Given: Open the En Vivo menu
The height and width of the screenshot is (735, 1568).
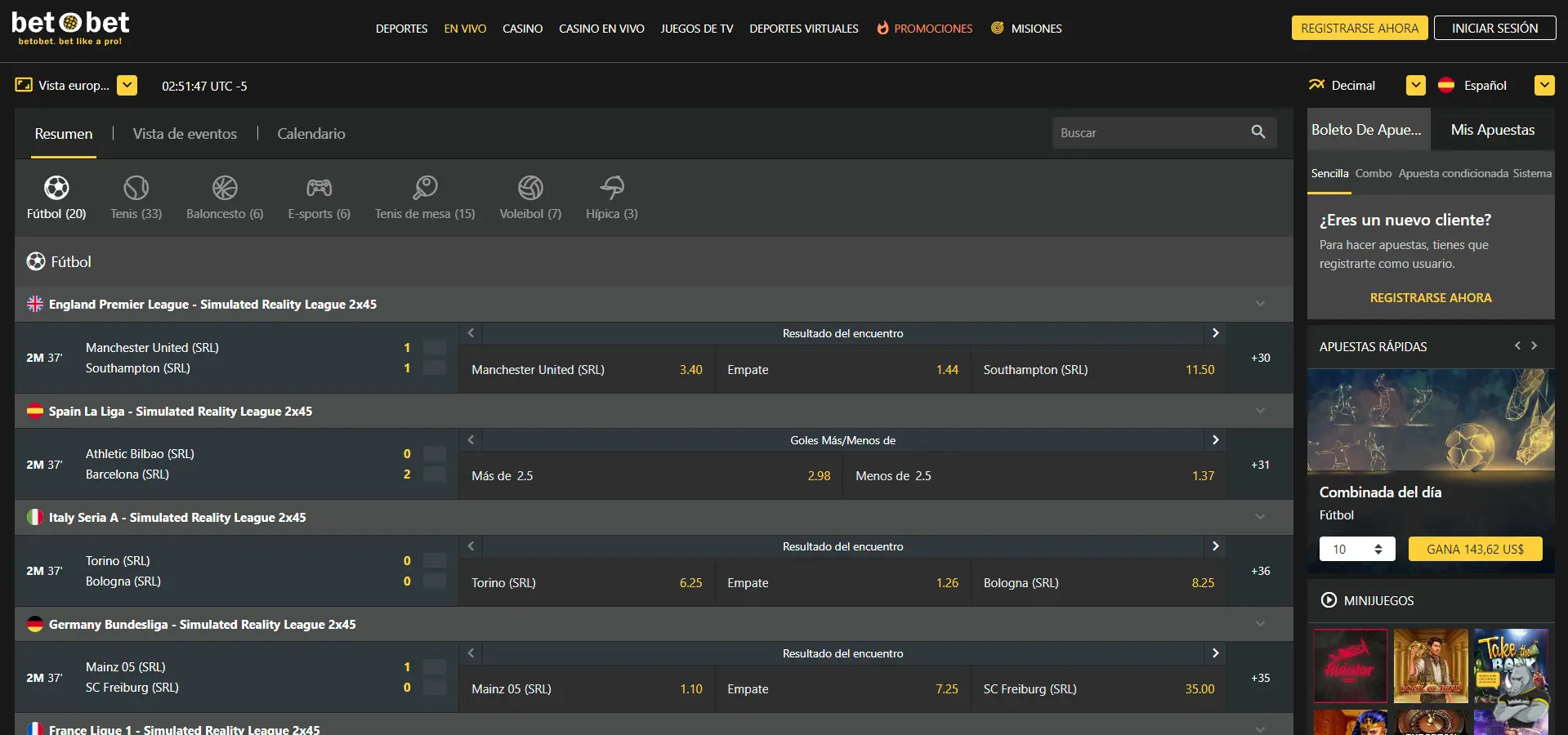Looking at the screenshot, I should click(x=465, y=29).
